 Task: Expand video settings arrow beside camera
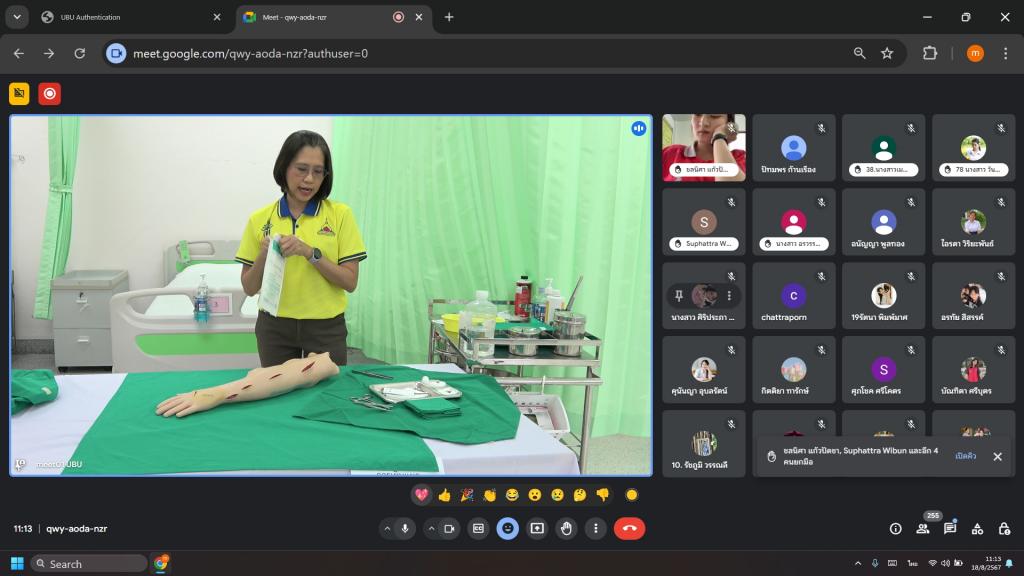pos(431,528)
